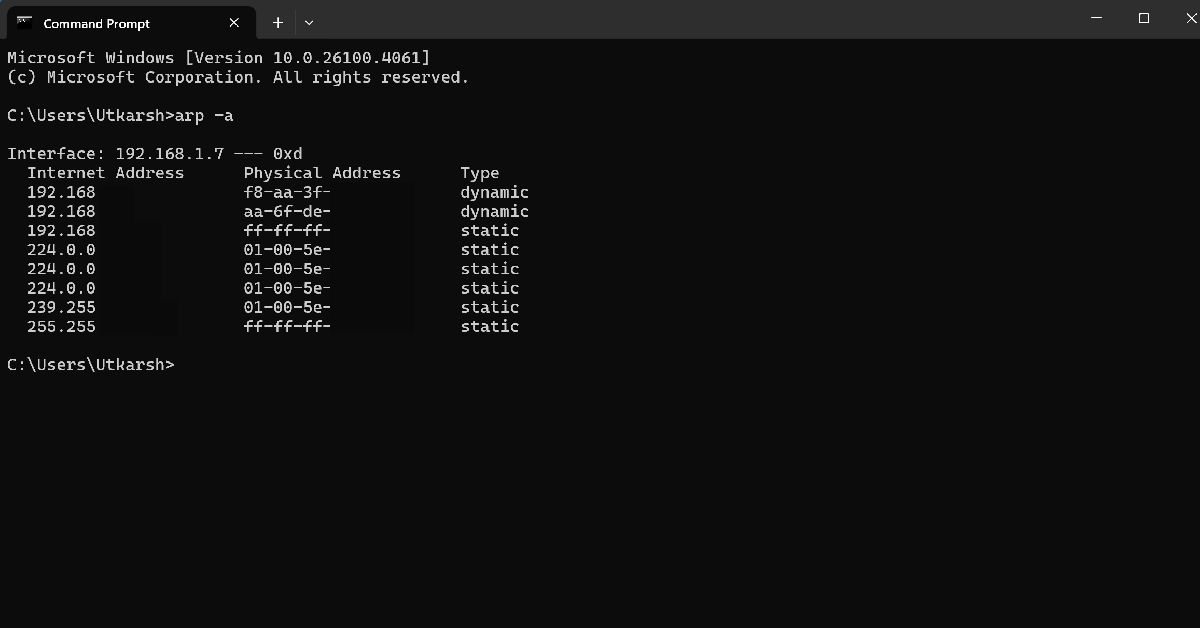Click the first 'dynamic' type entry
This screenshot has width=1200, height=628.
tap(494, 192)
